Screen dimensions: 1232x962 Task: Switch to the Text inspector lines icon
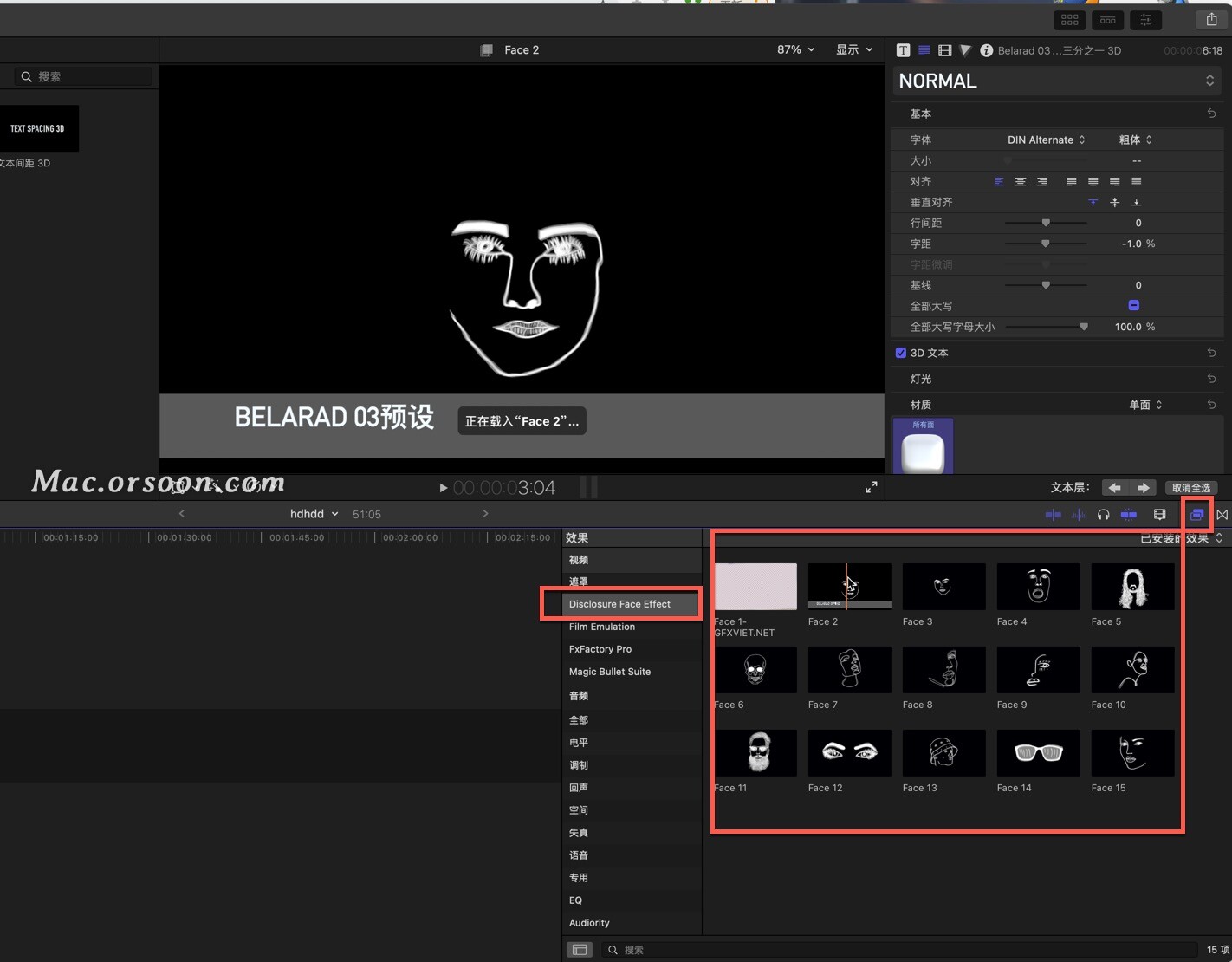pyautogui.click(x=924, y=50)
